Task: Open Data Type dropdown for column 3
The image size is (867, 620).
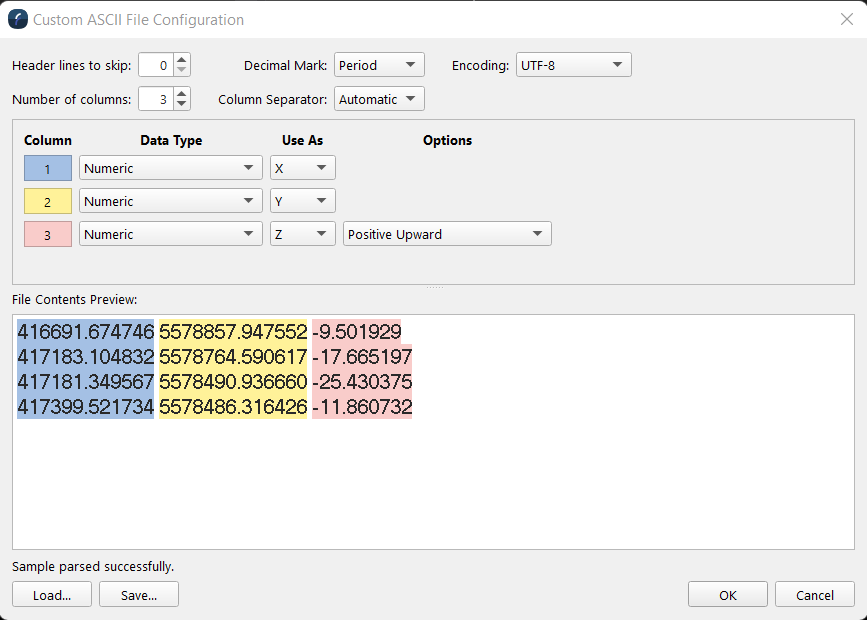Action: click(x=171, y=234)
